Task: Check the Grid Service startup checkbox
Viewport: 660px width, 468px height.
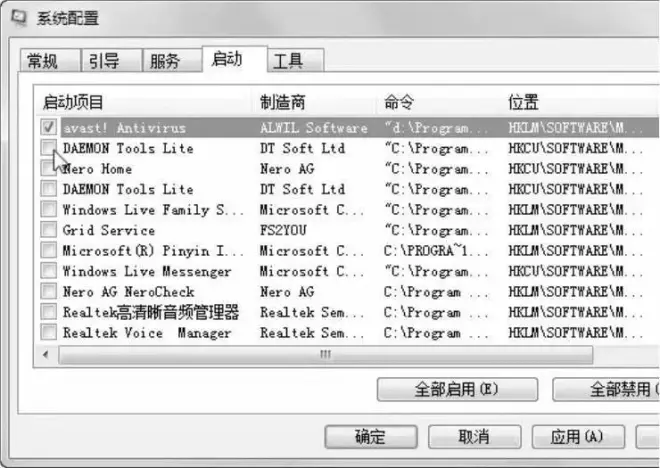Action: click(x=48, y=230)
